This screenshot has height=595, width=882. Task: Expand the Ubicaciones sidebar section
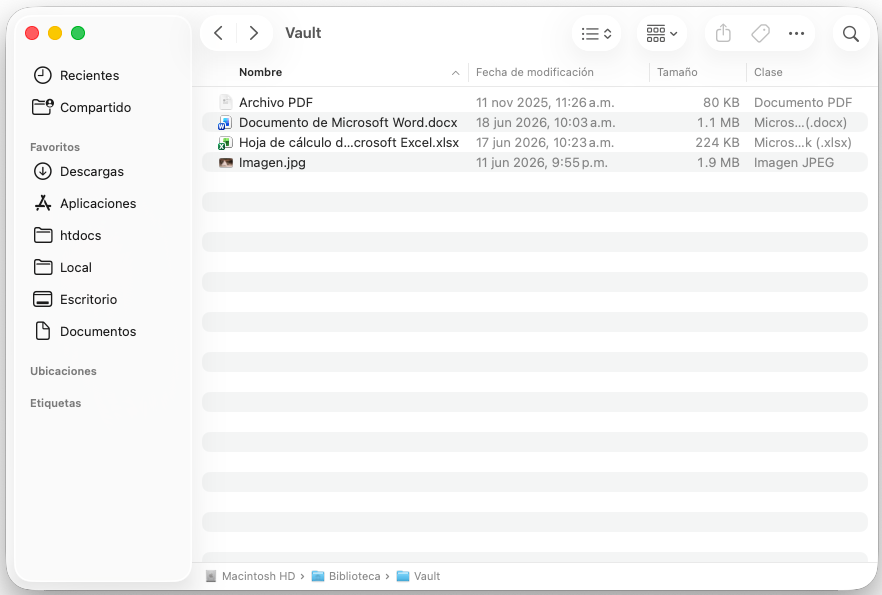click(64, 371)
